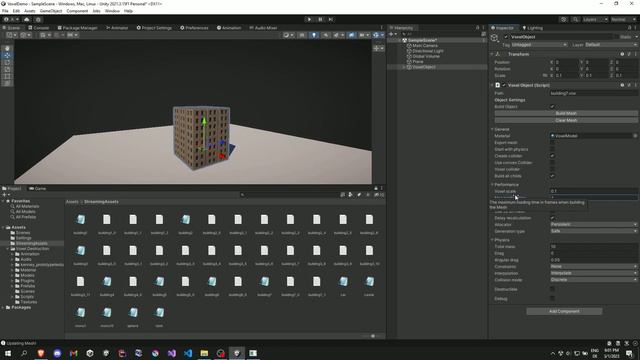
Task: Open Transform component help icon
Action: (x=622, y=54)
